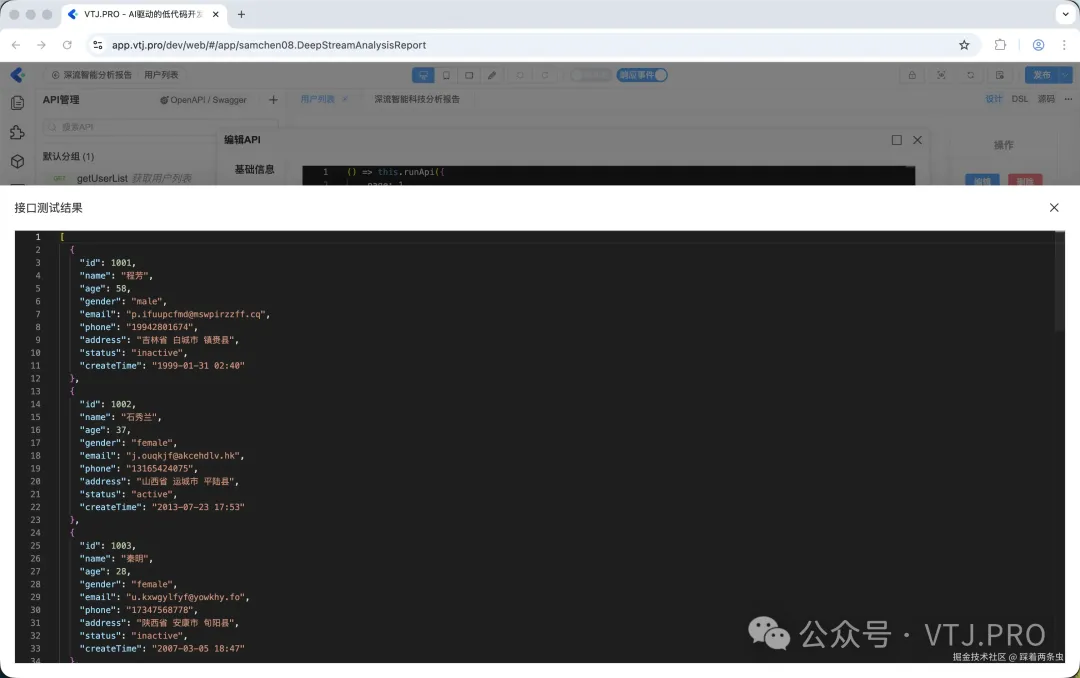Expand the browser tab search chevron
Viewport: 1080px width, 678px height.
pyautogui.click(x=1066, y=14)
